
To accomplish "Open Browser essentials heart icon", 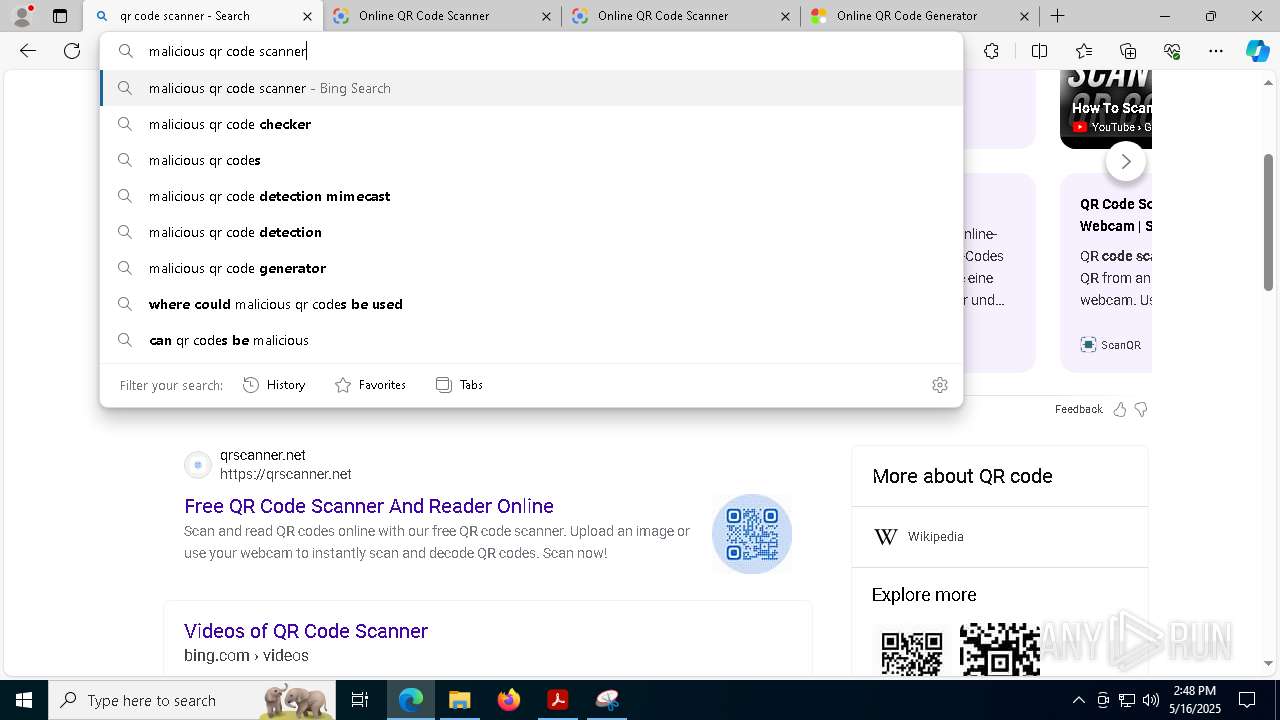I will (x=1172, y=51).
